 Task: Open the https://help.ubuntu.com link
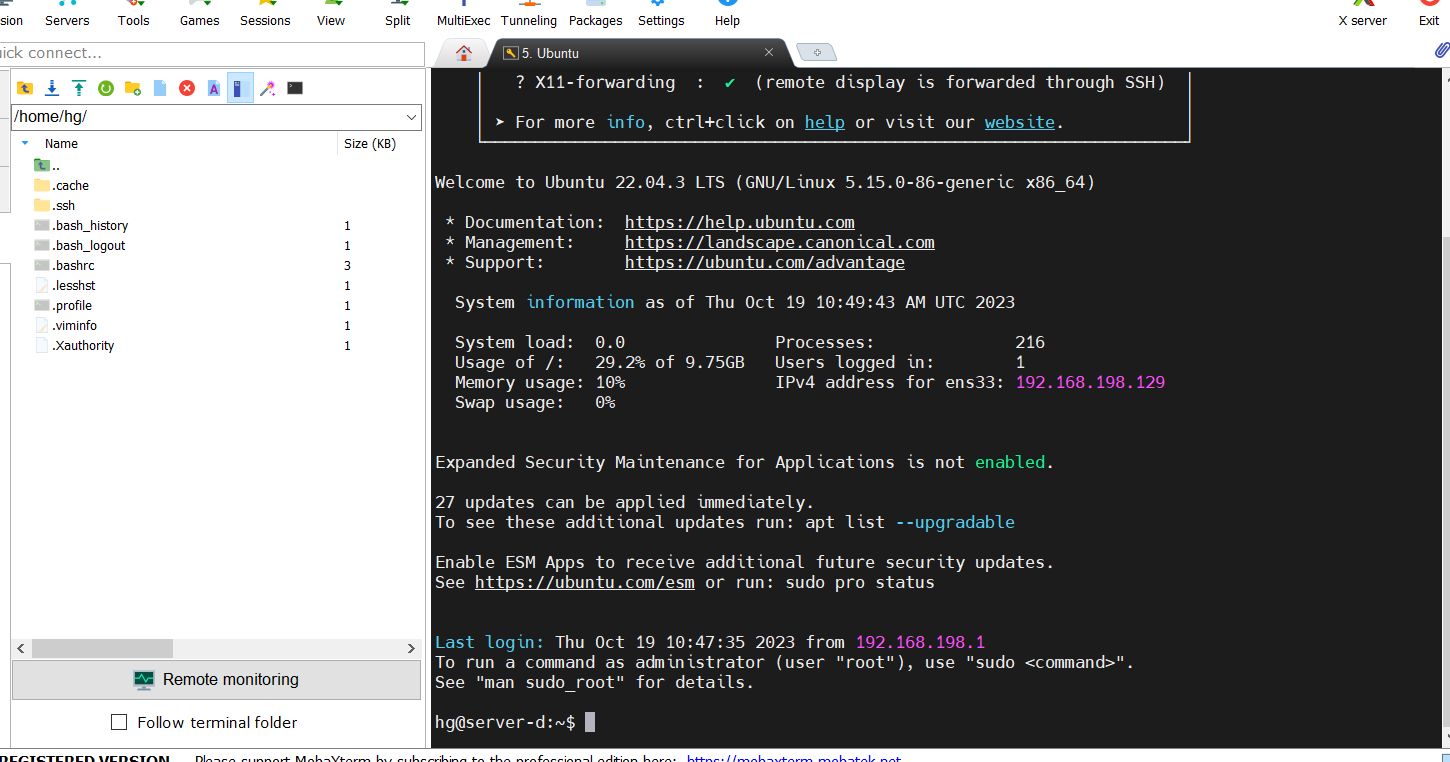[740, 222]
